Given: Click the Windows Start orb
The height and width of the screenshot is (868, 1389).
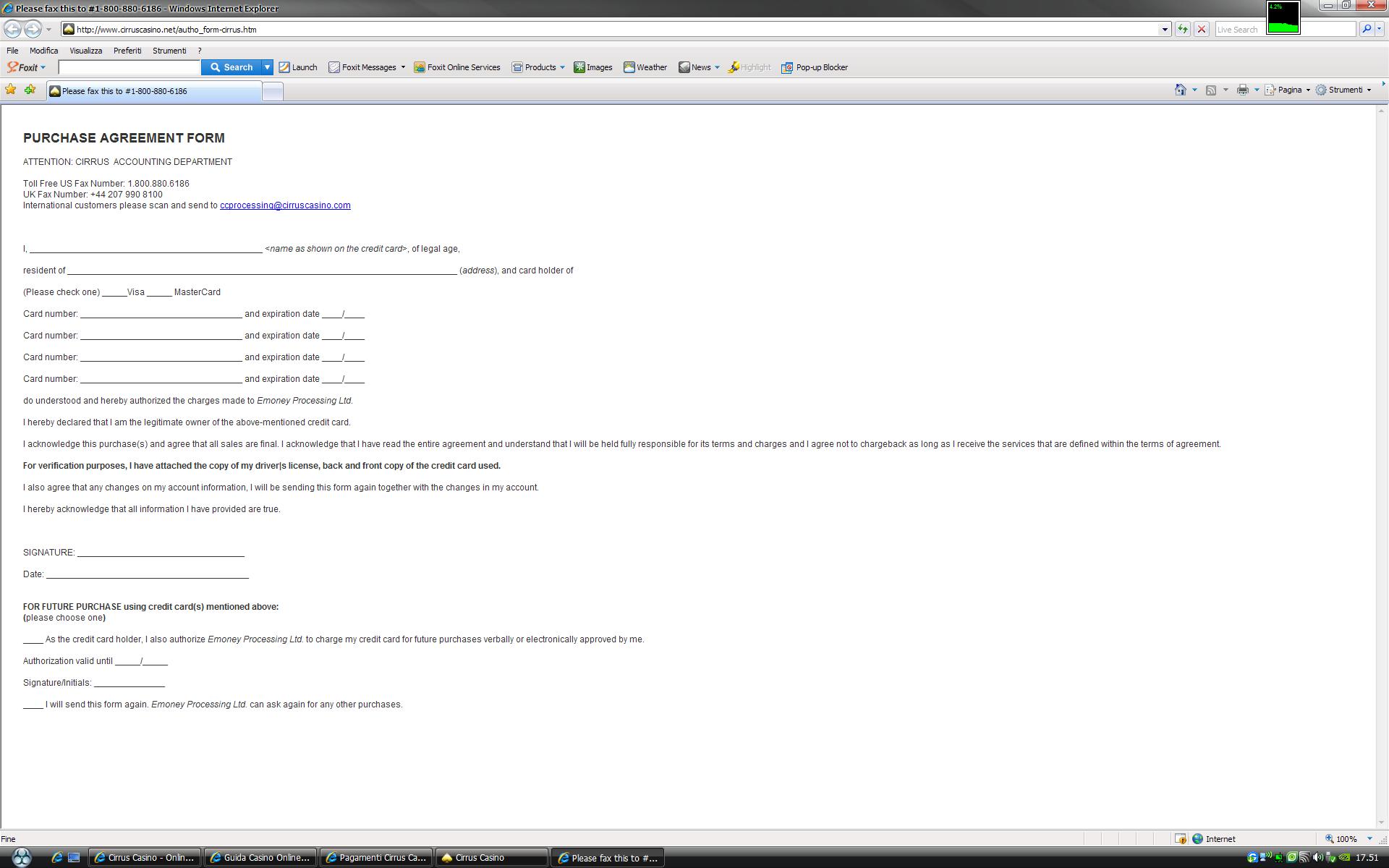Looking at the screenshot, I should (22, 858).
